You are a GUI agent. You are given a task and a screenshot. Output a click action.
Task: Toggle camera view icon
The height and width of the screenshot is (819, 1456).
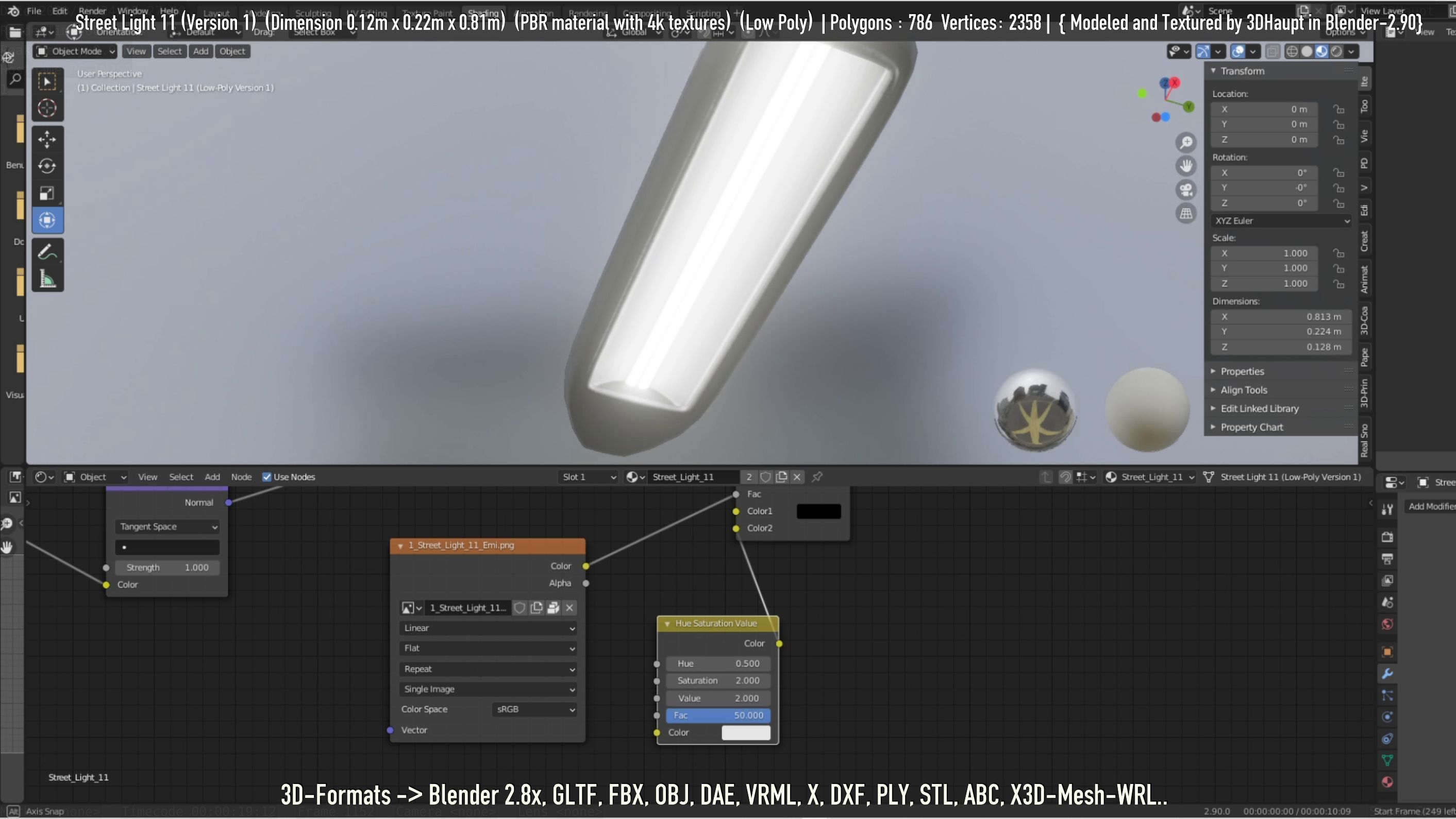tap(1186, 190)
